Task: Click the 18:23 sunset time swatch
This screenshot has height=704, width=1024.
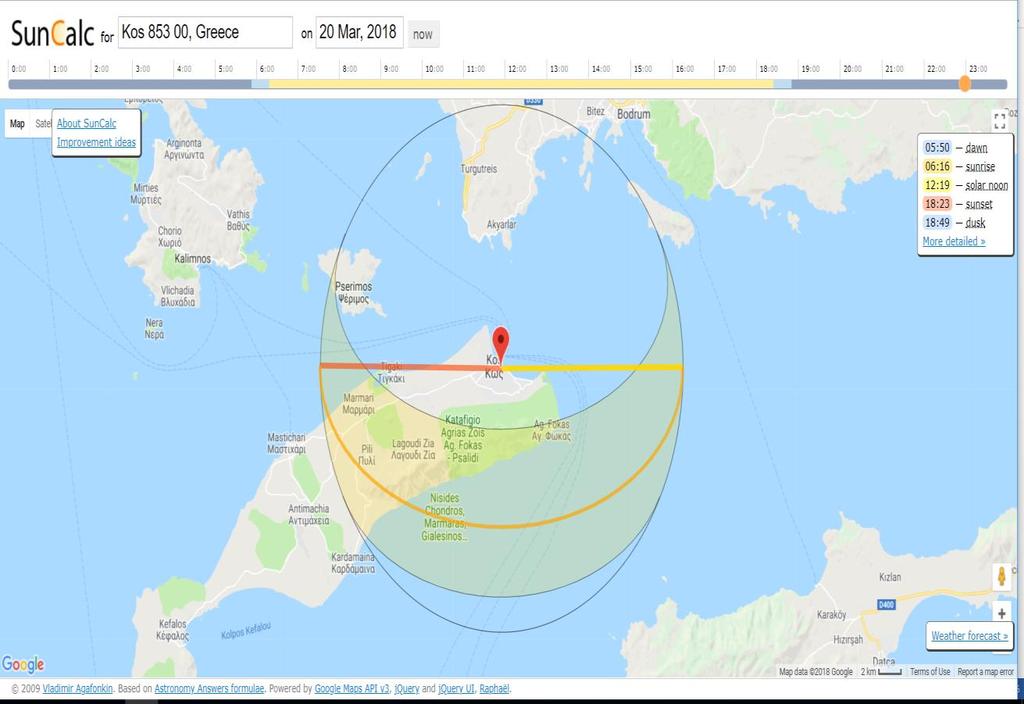Action: [937, 204]
